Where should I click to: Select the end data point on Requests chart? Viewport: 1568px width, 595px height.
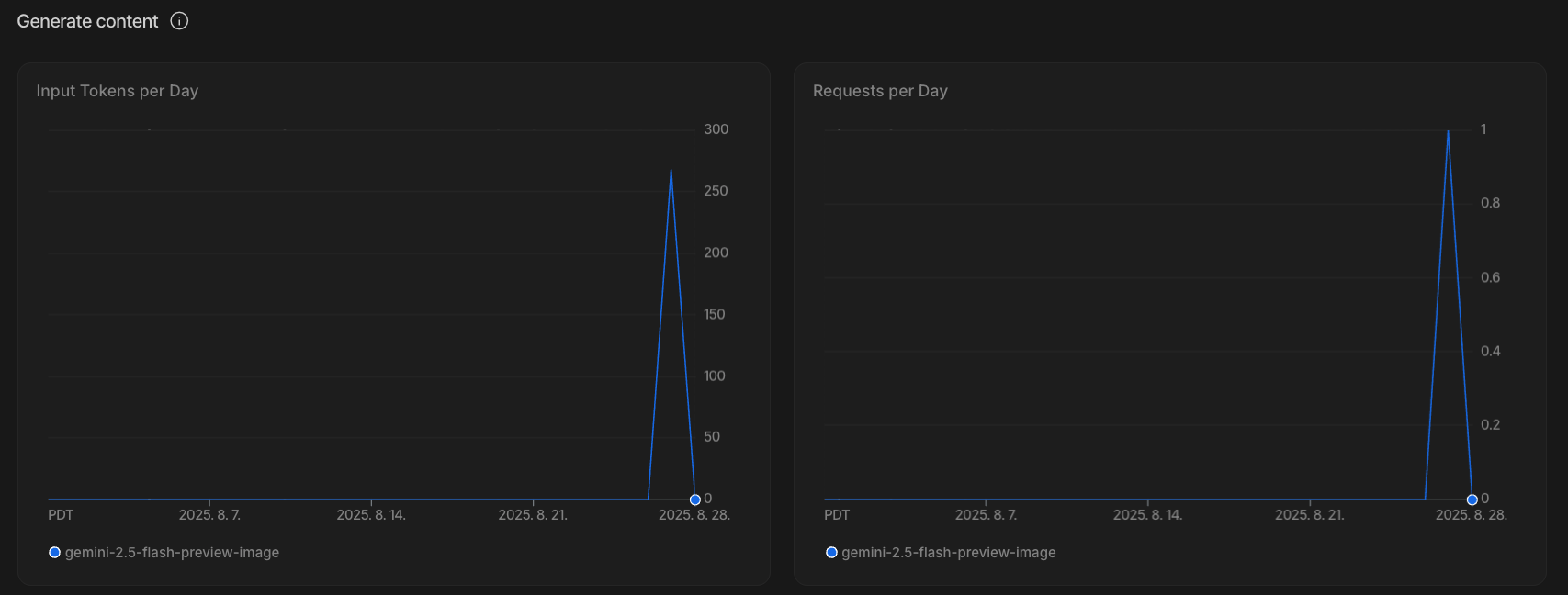(x=1472, y=500)
